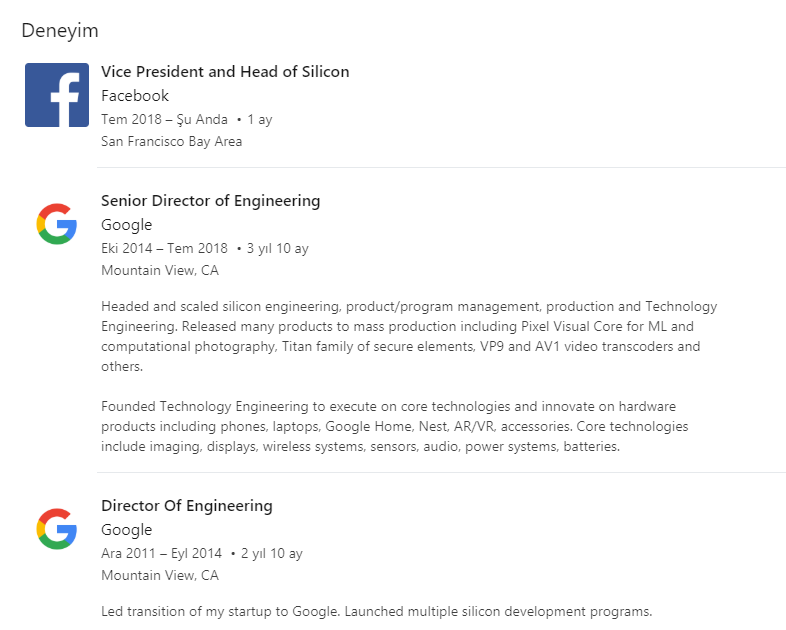Click the Ara 2011 – Eyl 2014 date range
The height and width of the screenshot is (630, 786).
[x=161, y=553]
